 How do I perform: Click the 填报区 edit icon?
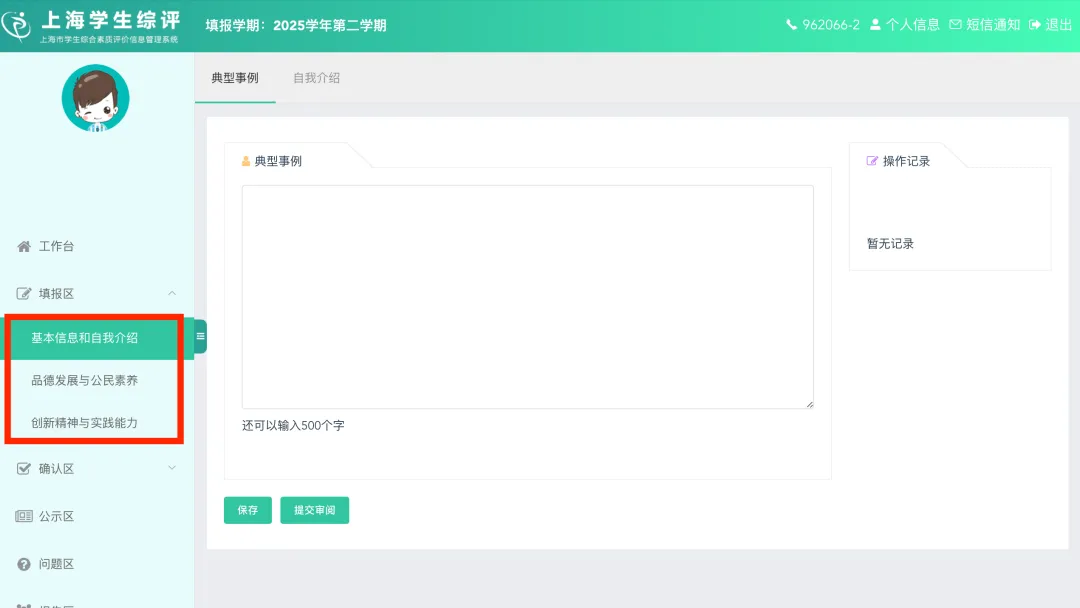[24, 293]
